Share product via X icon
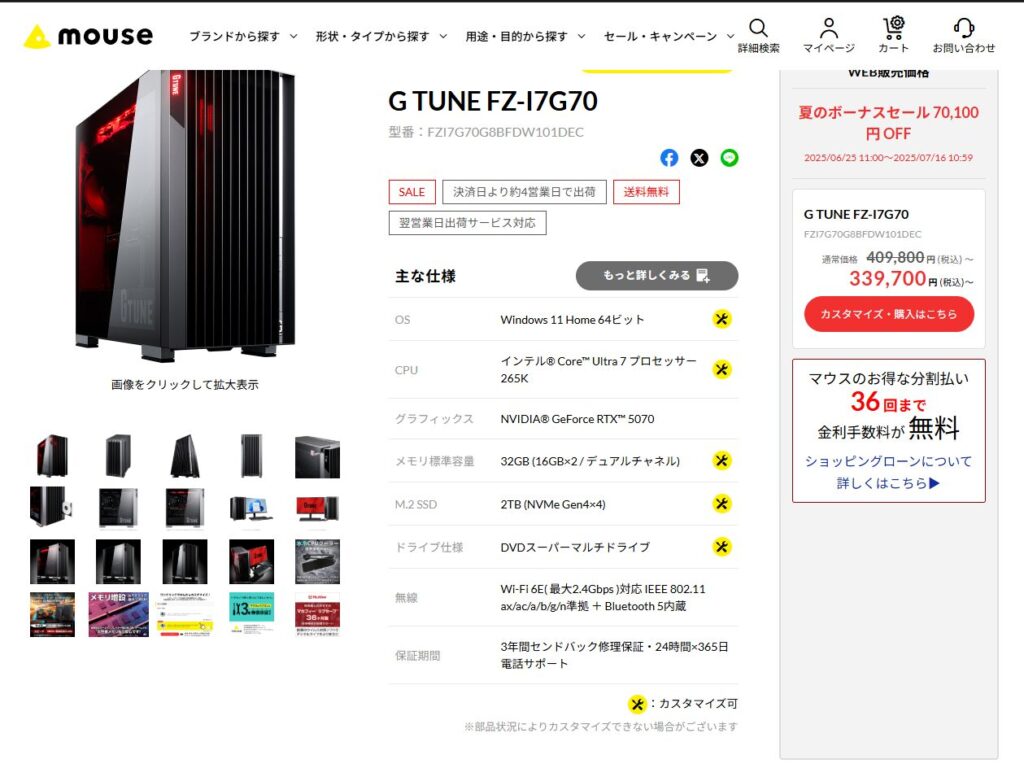Screen dimensions: 1024x768 click(x=699, y=158)
